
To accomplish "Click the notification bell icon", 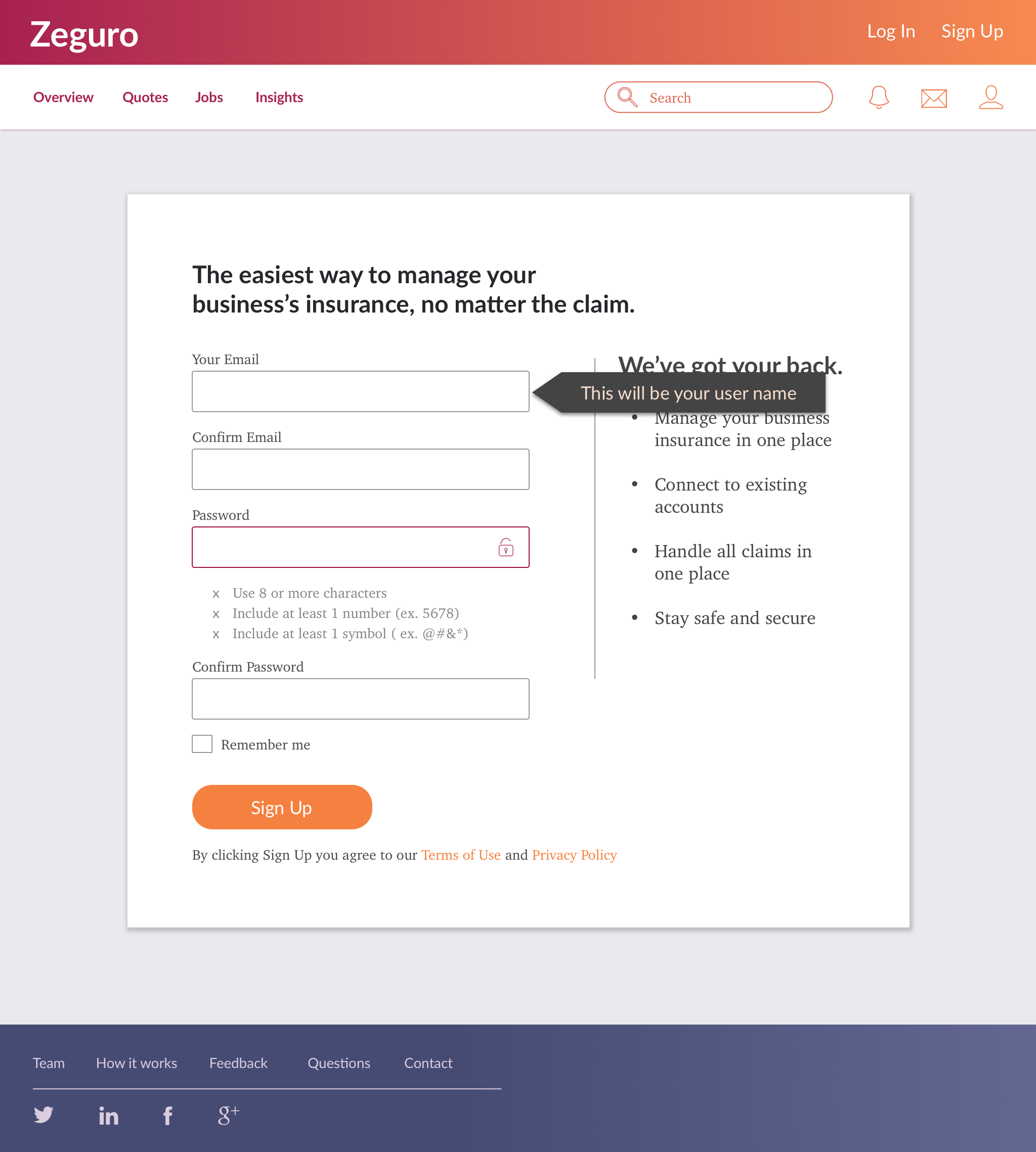I will [x=878, y=97].
